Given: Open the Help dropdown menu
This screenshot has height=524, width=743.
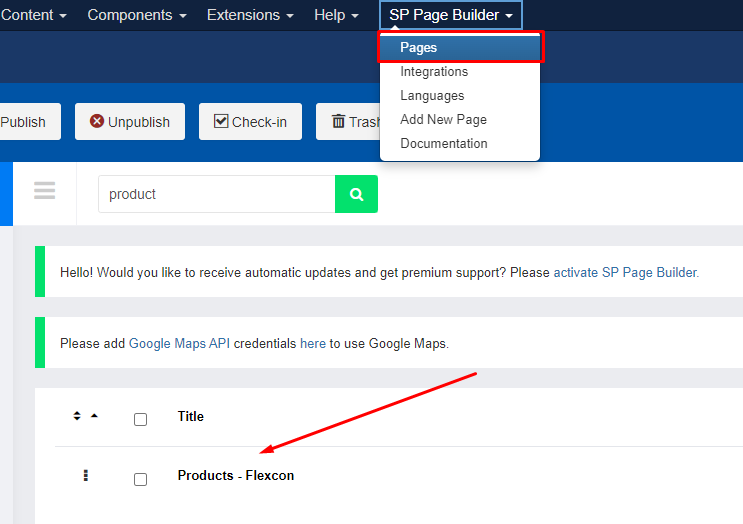Looking at the screenshot, I should pos(336,15).
